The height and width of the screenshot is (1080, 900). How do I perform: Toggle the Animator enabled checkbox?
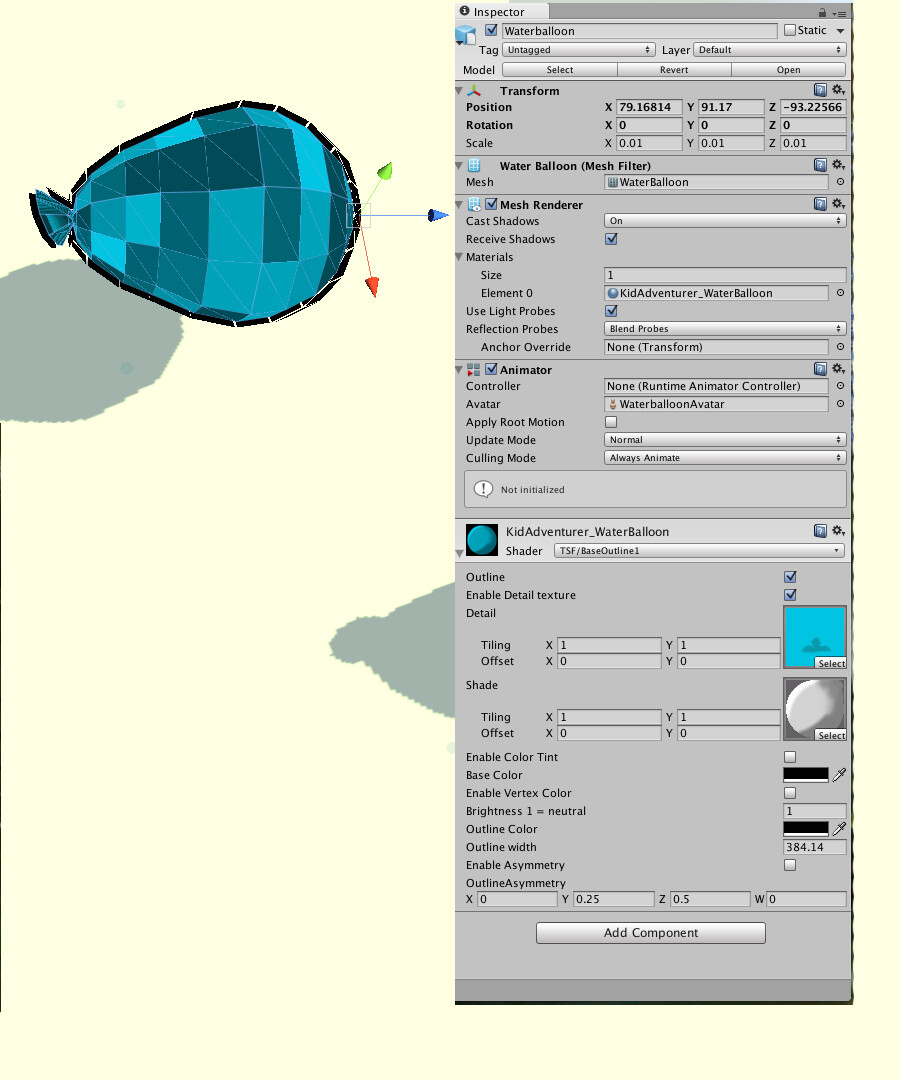click(491, 369)
